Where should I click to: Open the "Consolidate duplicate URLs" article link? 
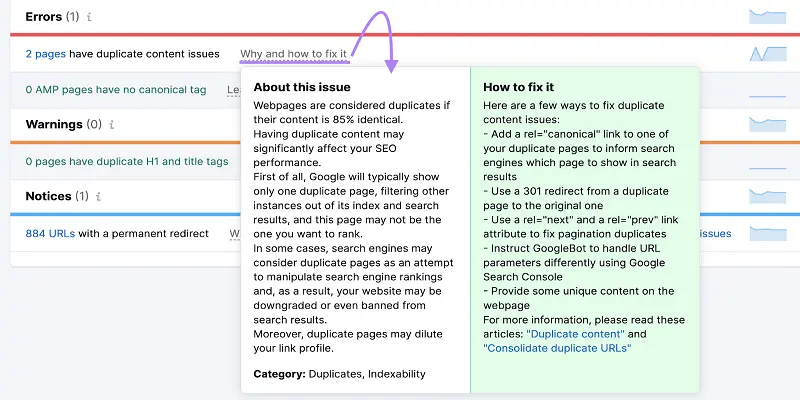tap(557, 348)
